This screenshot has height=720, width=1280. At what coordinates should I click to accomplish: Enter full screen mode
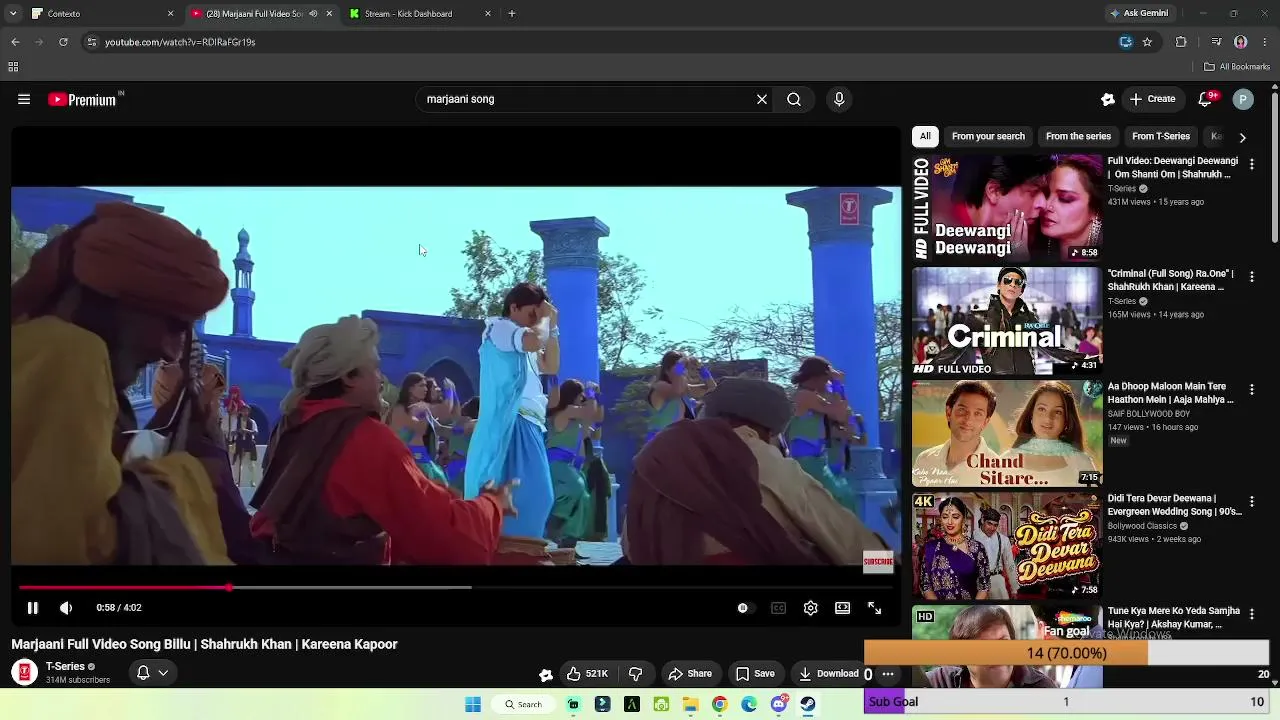click(875, 607)
